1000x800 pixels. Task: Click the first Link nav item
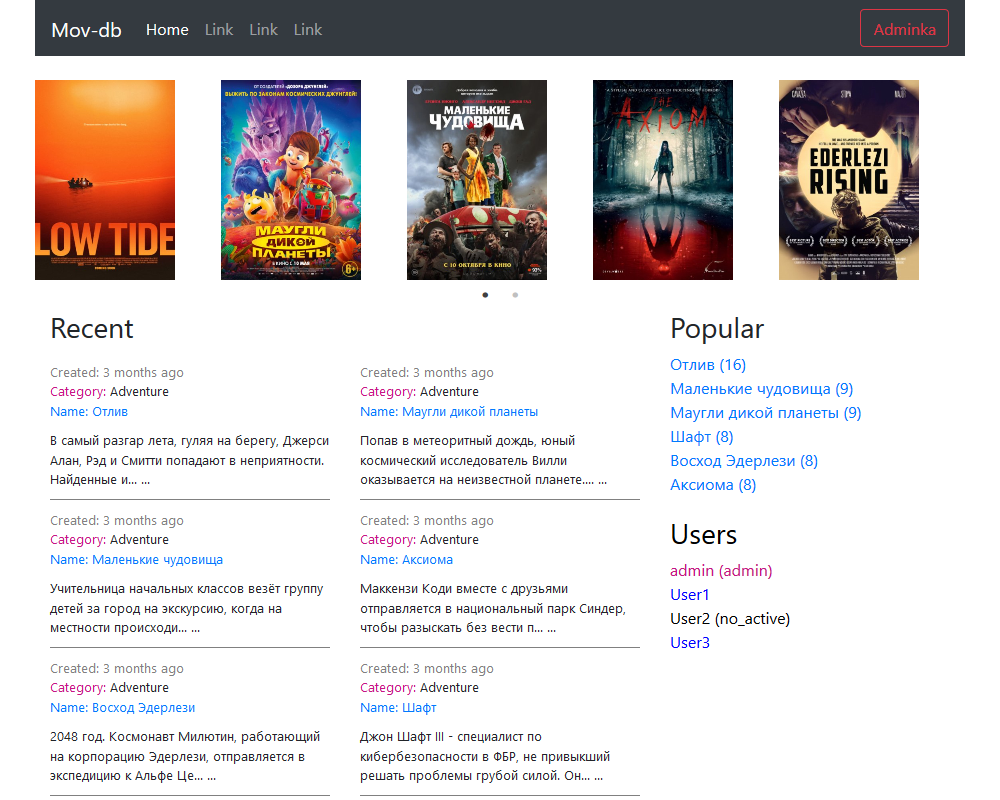coord(219,30)
